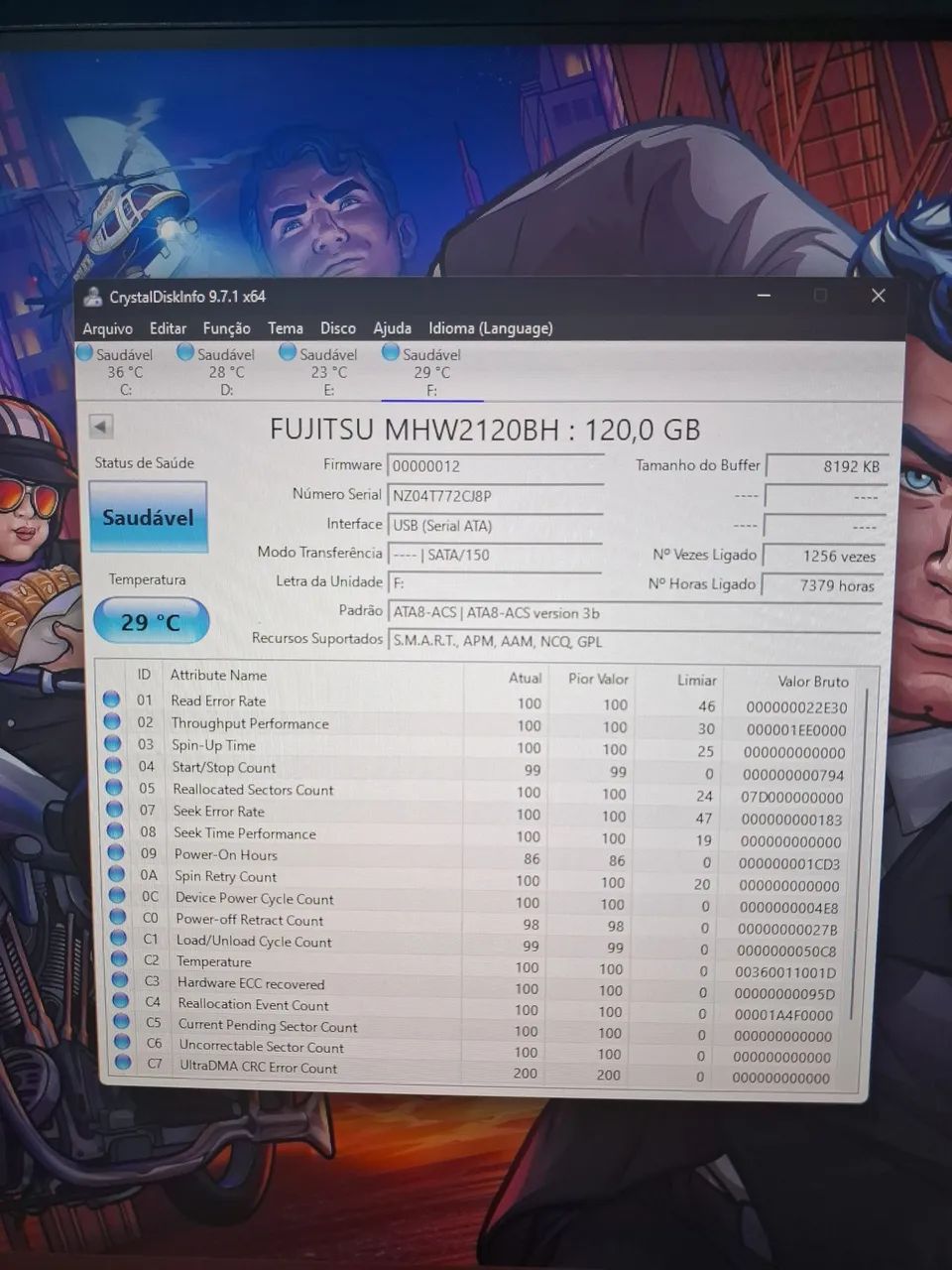
Task: Open the Arquivo menu
Action: [107, 328]
